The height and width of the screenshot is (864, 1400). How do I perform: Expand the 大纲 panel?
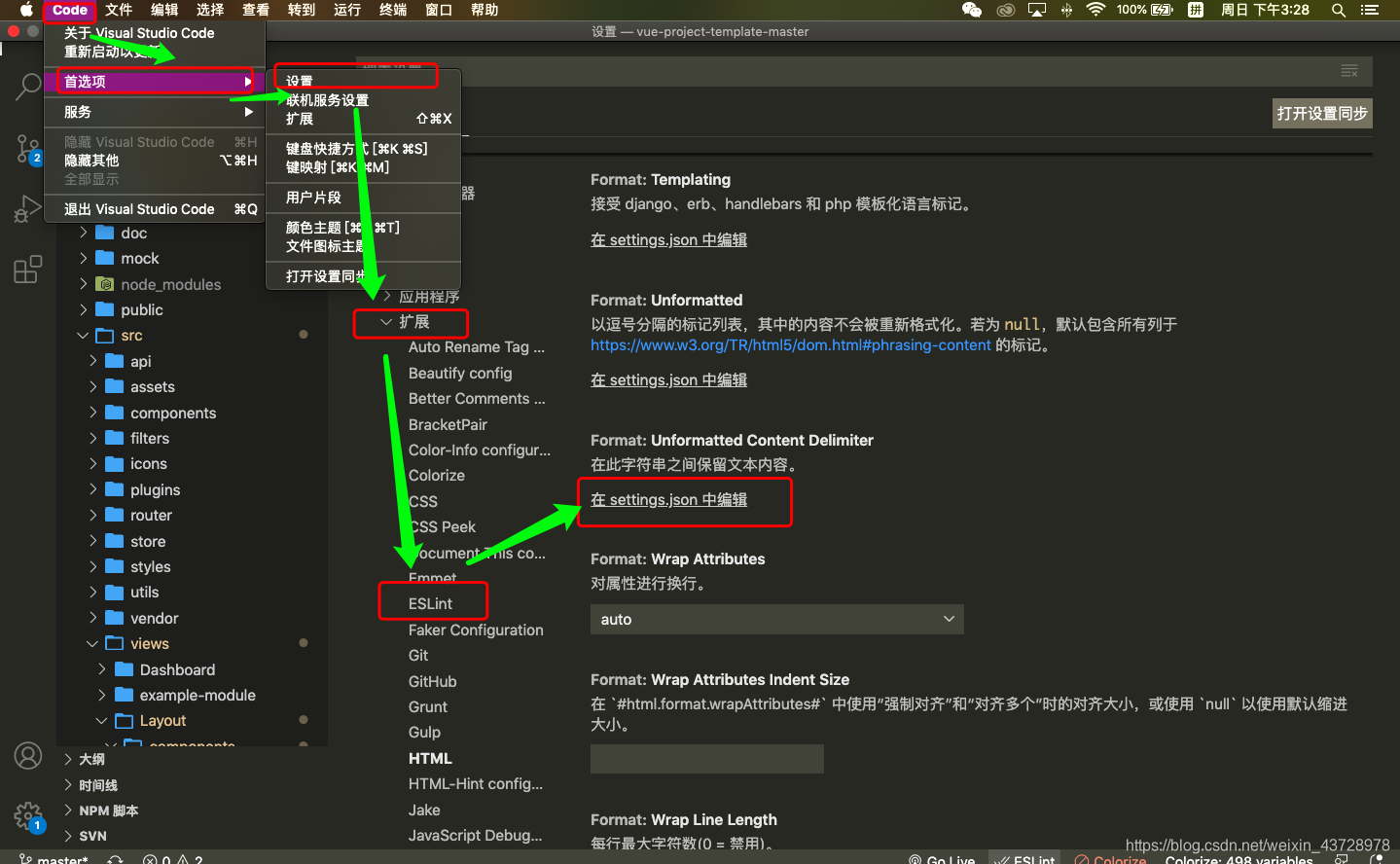click(x=68, y=759)
